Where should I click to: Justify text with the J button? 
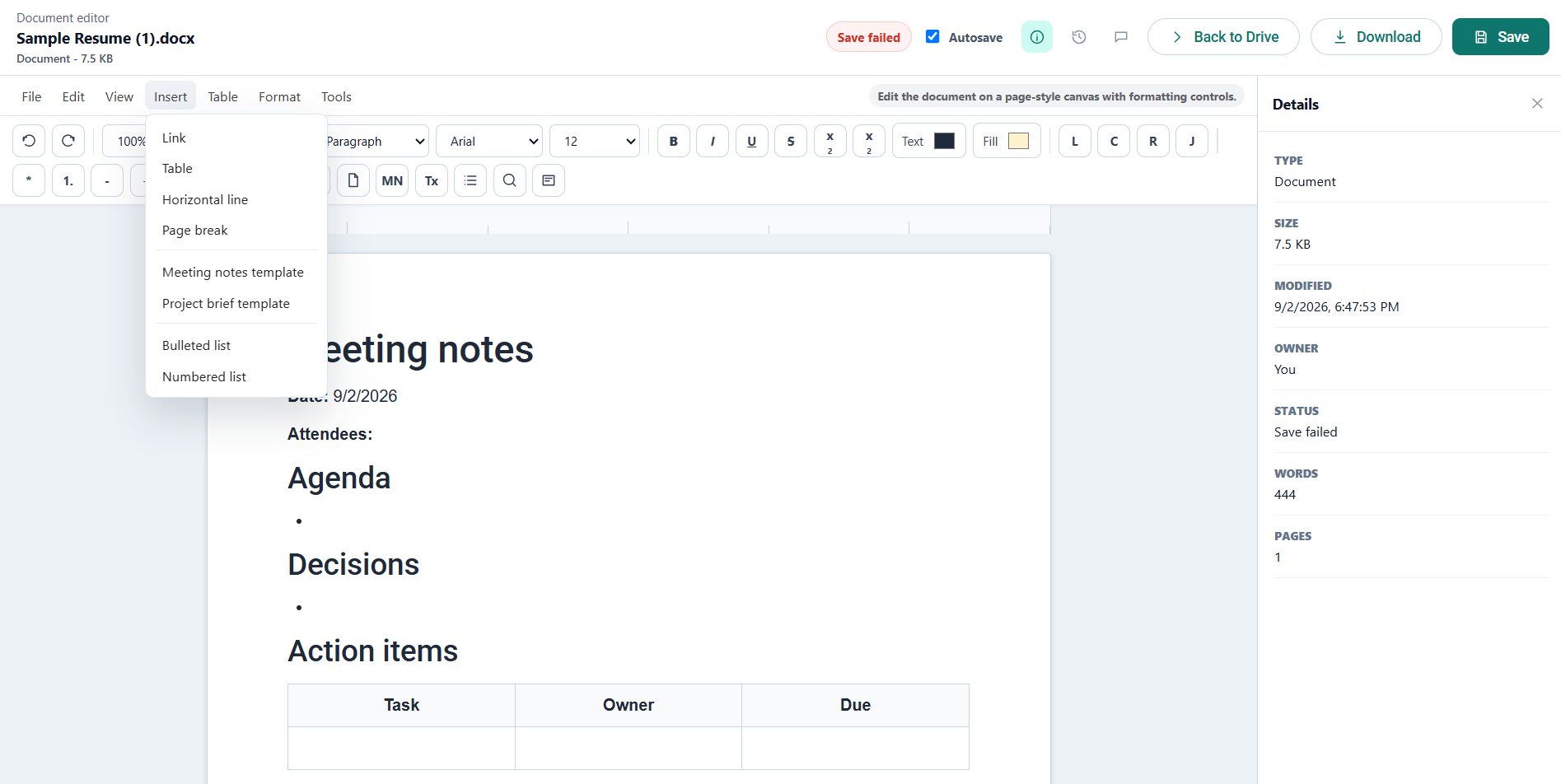point(1192,141)
